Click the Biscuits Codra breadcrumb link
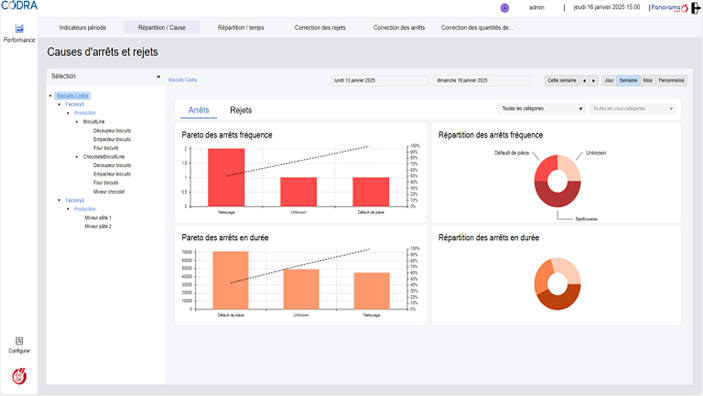This screenshot has height=396, width=703. click(x=182, y=80)
